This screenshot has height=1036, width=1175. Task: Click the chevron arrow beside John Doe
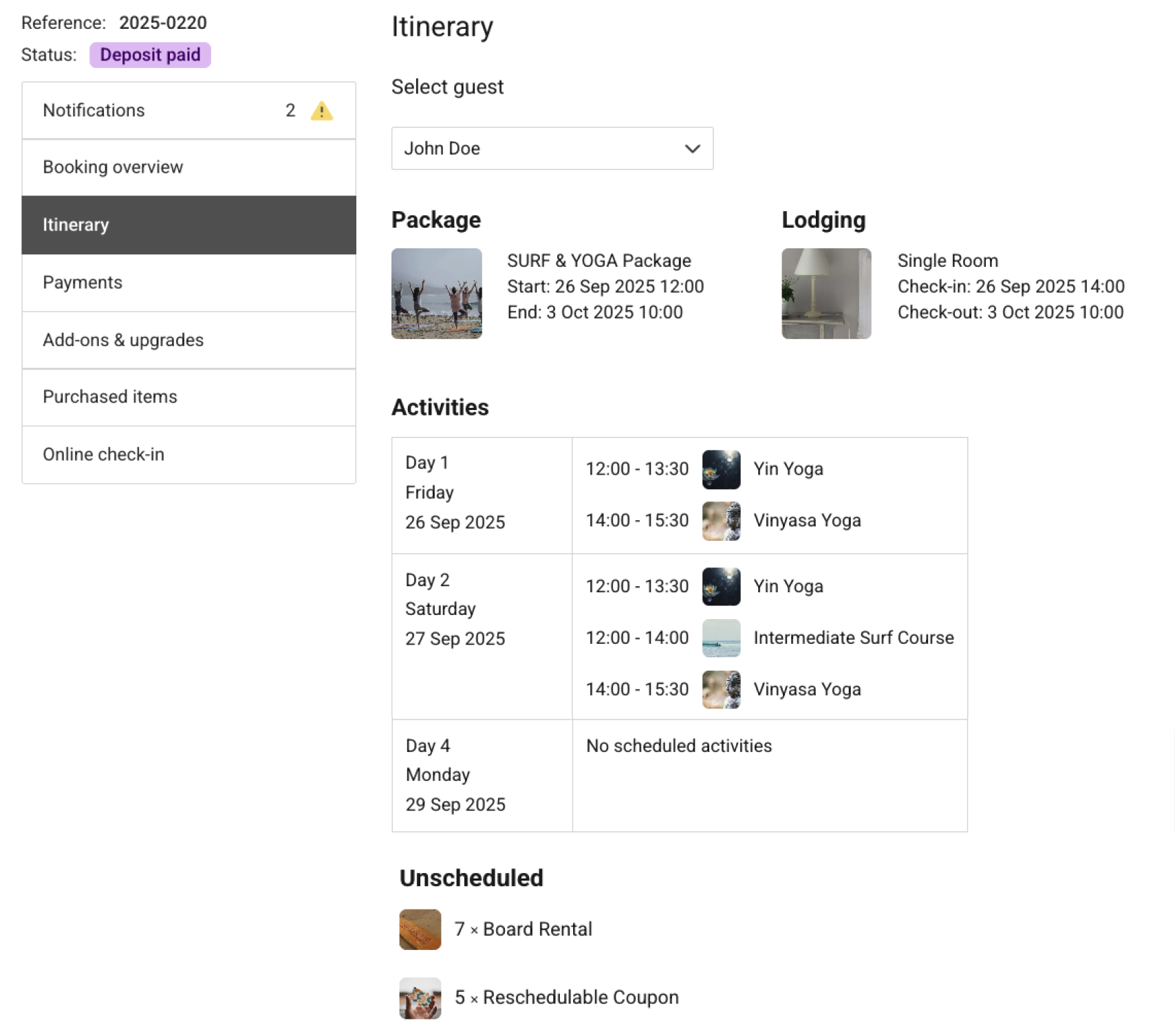[x=692, y=149]
